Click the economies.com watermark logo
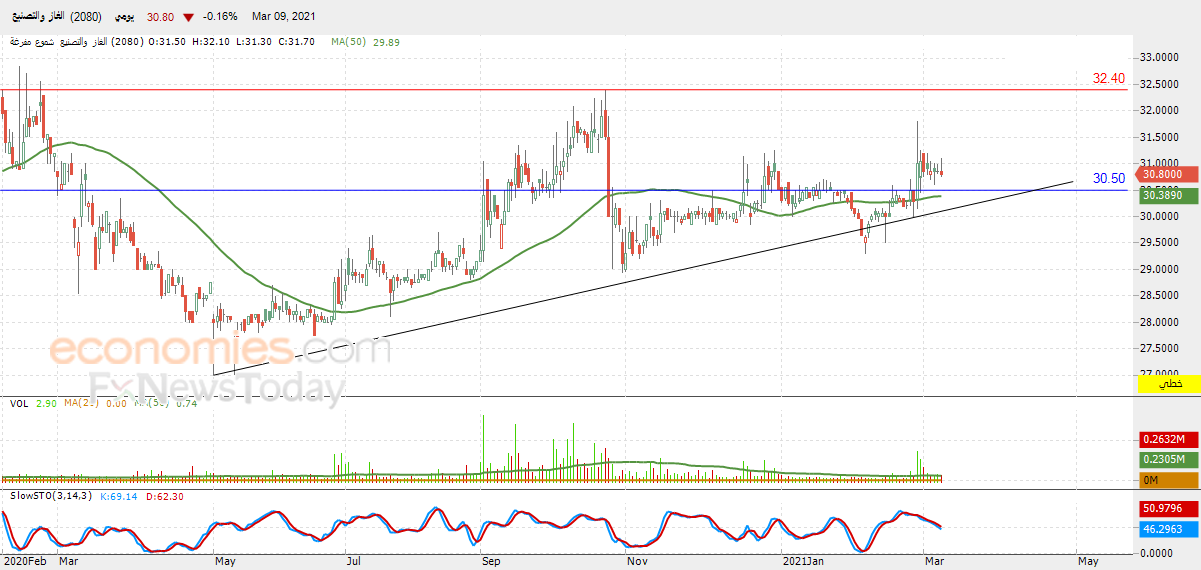The image size is (1201, 570). [220, 350]
